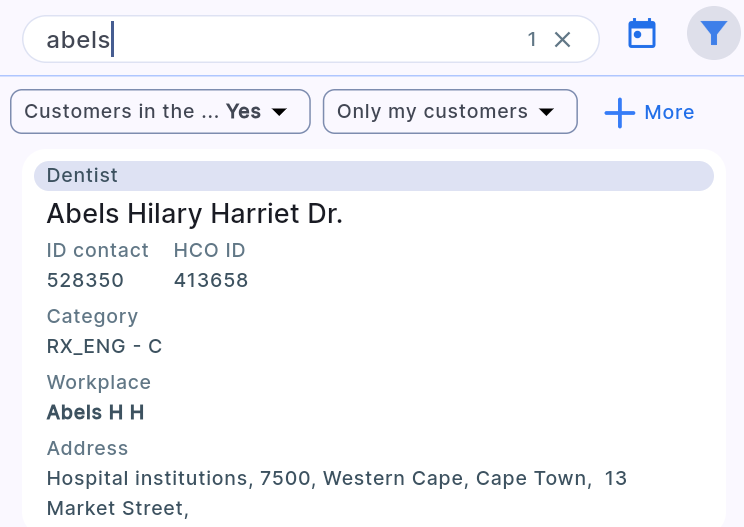The height and width of the screenshot is (527, 744).
Task: Expand the "Customers in the ... Yes" dropdown
Action: [160, 112]
